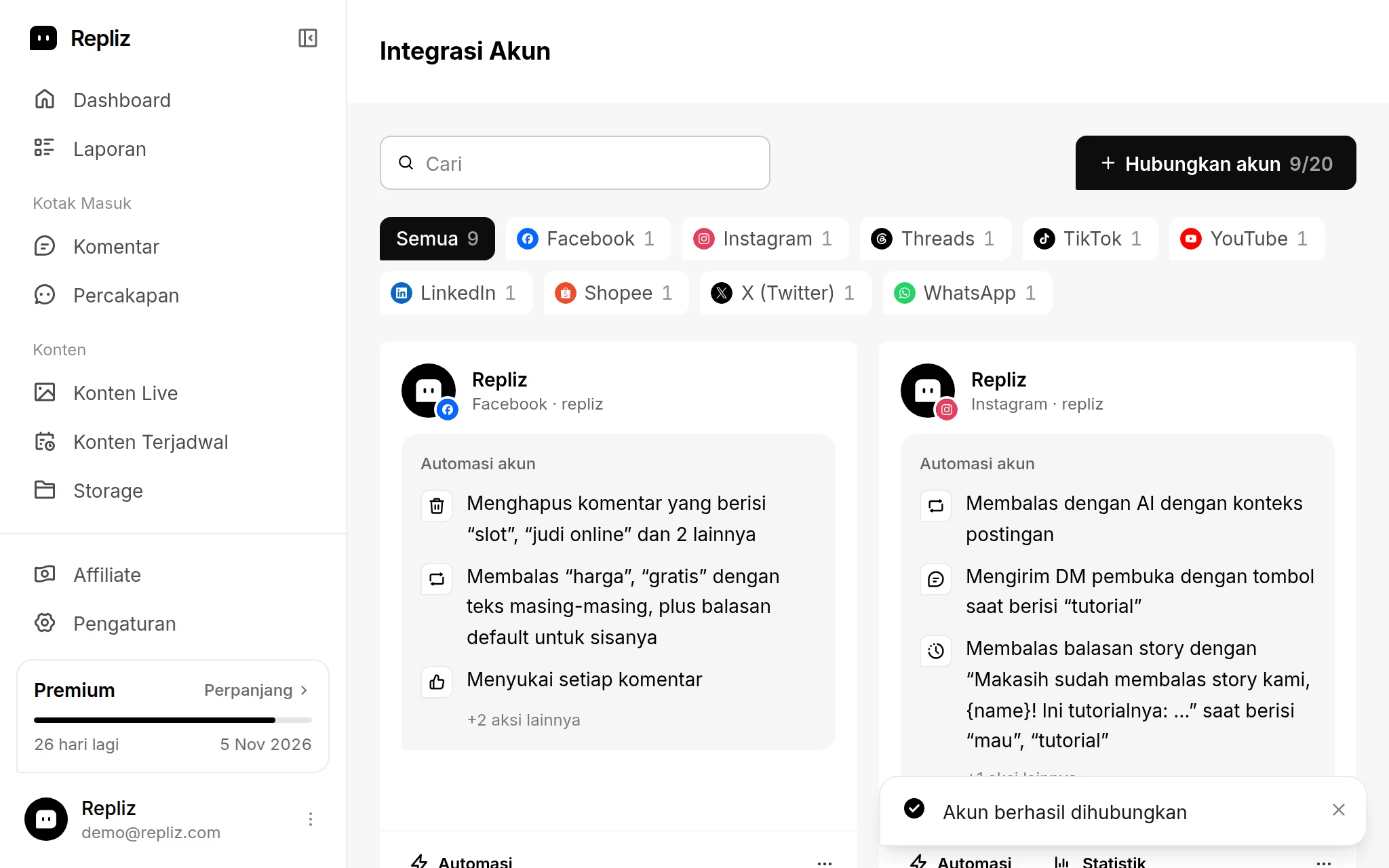Screen dimensions: 1389x868
Task: Filter accounts by Instagram
Action: coord(765,239)
